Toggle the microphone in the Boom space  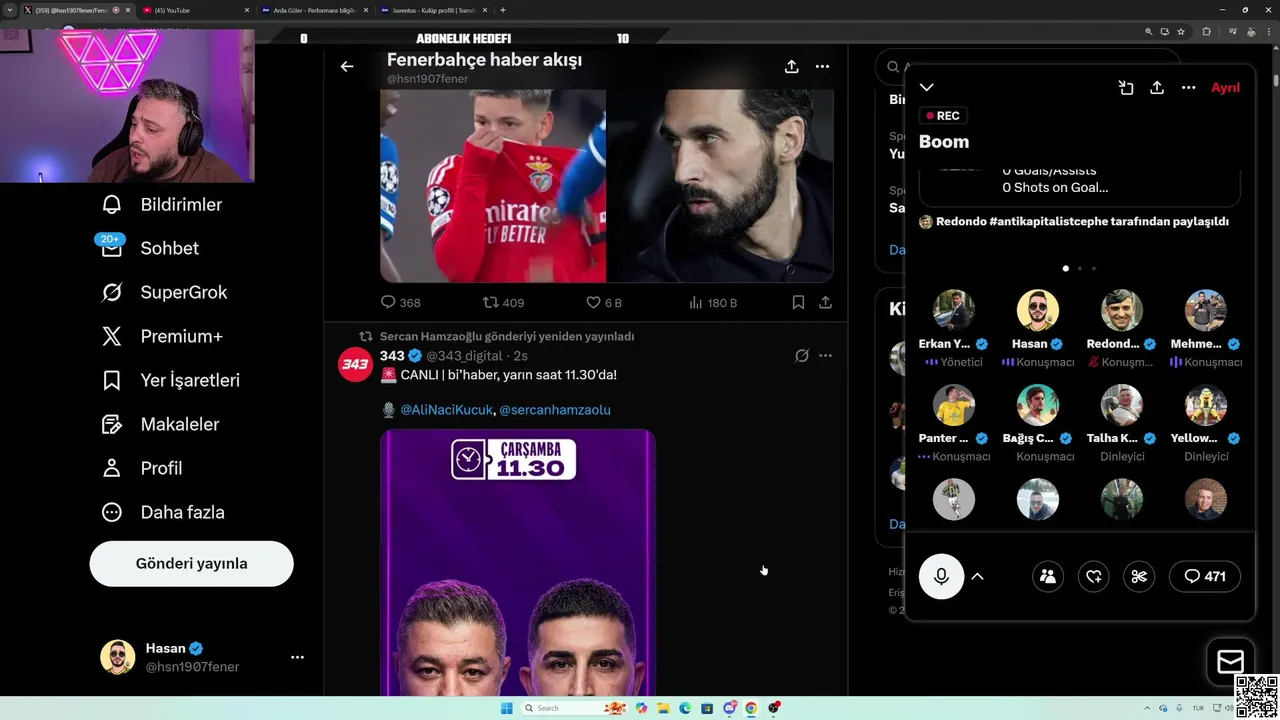[941, 576]
